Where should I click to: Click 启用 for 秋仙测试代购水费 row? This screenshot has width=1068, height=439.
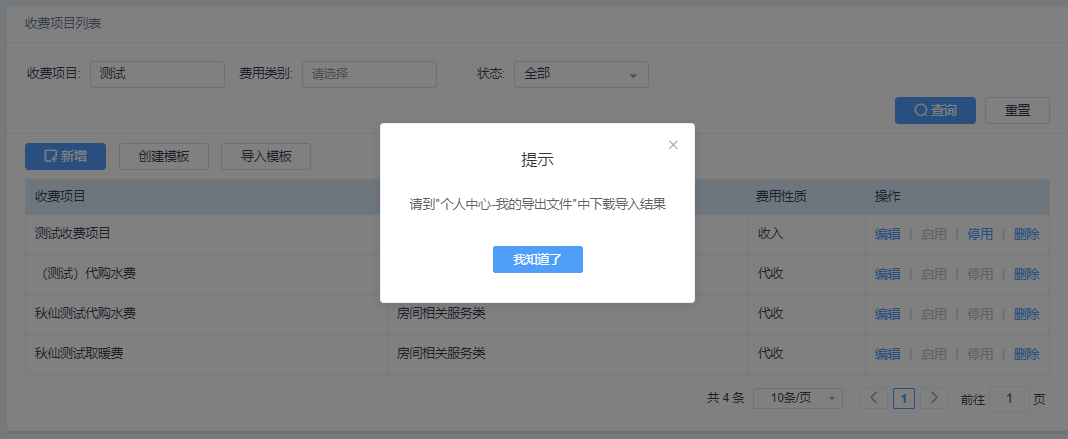933,314
